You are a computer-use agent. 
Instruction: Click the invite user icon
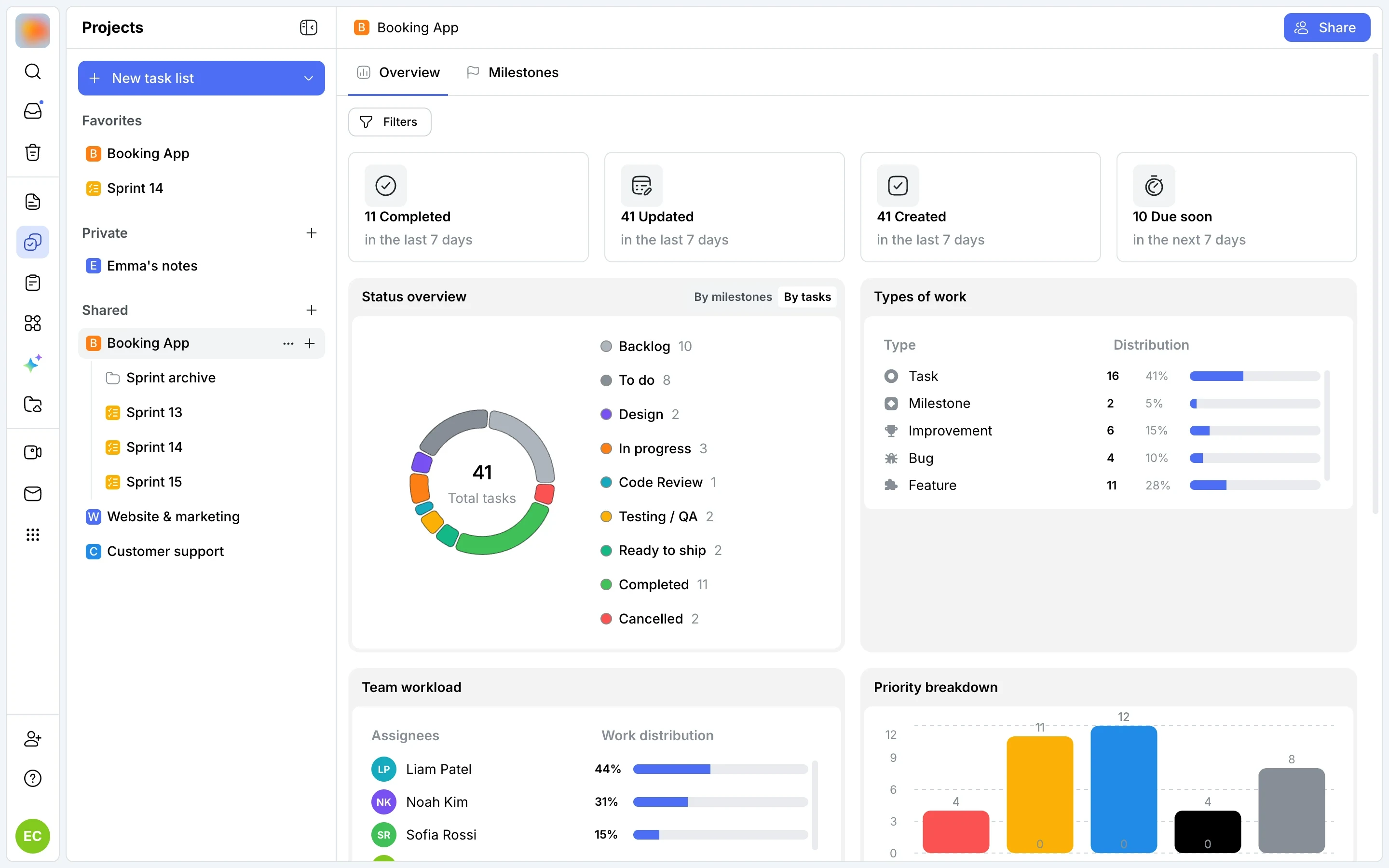click(33, 738)
